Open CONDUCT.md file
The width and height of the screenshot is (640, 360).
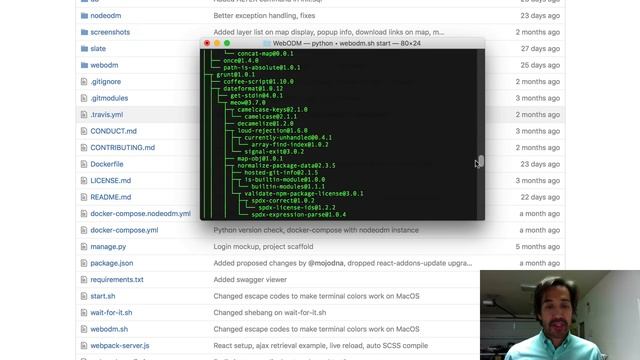pyautogui.click(x=113, y=131)
